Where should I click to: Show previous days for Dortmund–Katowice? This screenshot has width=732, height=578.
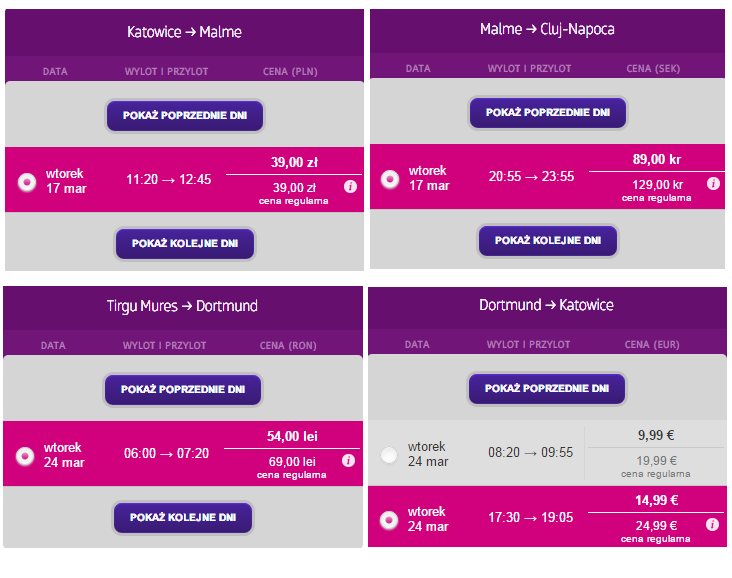click(x=547, y=388)
